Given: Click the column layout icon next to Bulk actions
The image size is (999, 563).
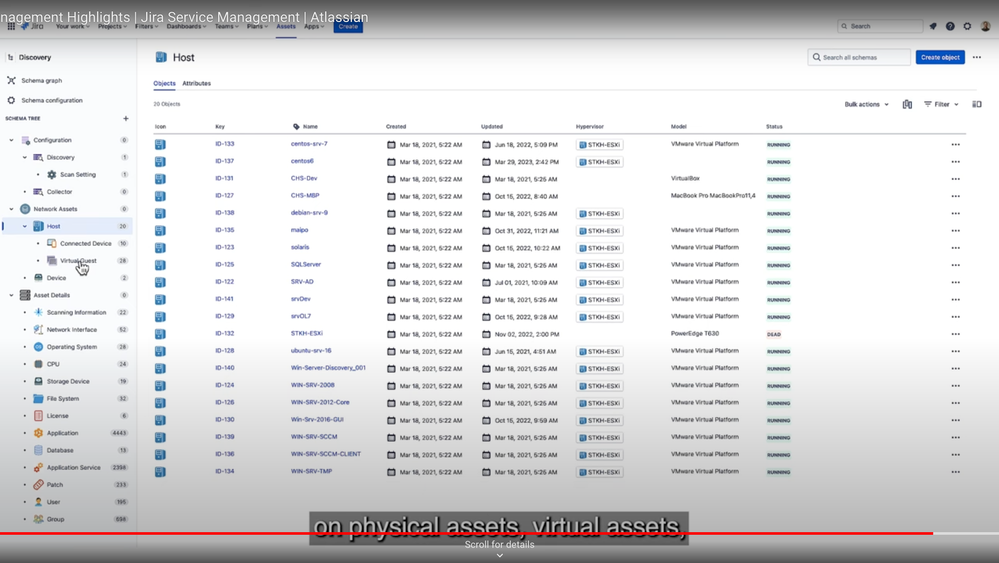Looking at the screenshot, I should [907, 104].
